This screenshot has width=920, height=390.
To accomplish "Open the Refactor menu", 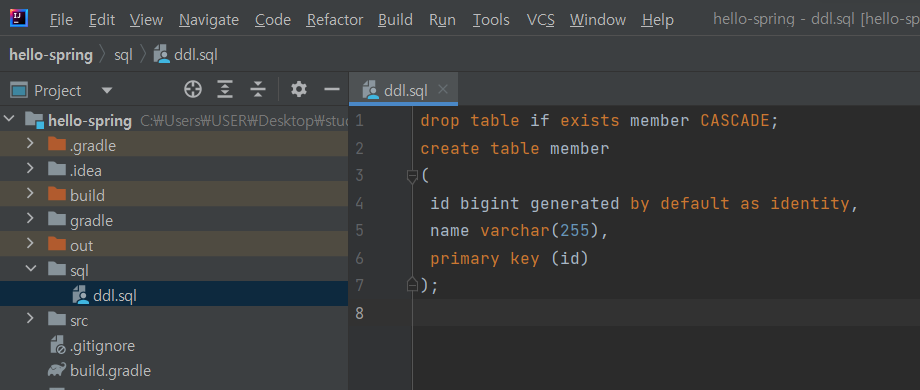I will [335, 20].
